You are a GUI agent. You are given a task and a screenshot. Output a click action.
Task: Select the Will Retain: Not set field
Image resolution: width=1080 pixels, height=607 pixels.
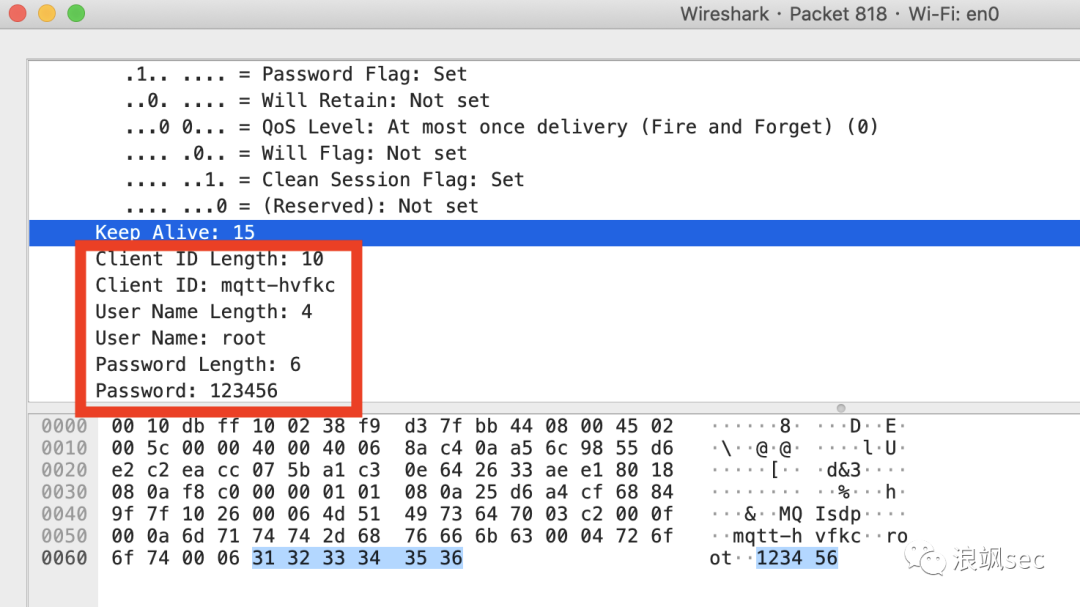coord(307,100)
